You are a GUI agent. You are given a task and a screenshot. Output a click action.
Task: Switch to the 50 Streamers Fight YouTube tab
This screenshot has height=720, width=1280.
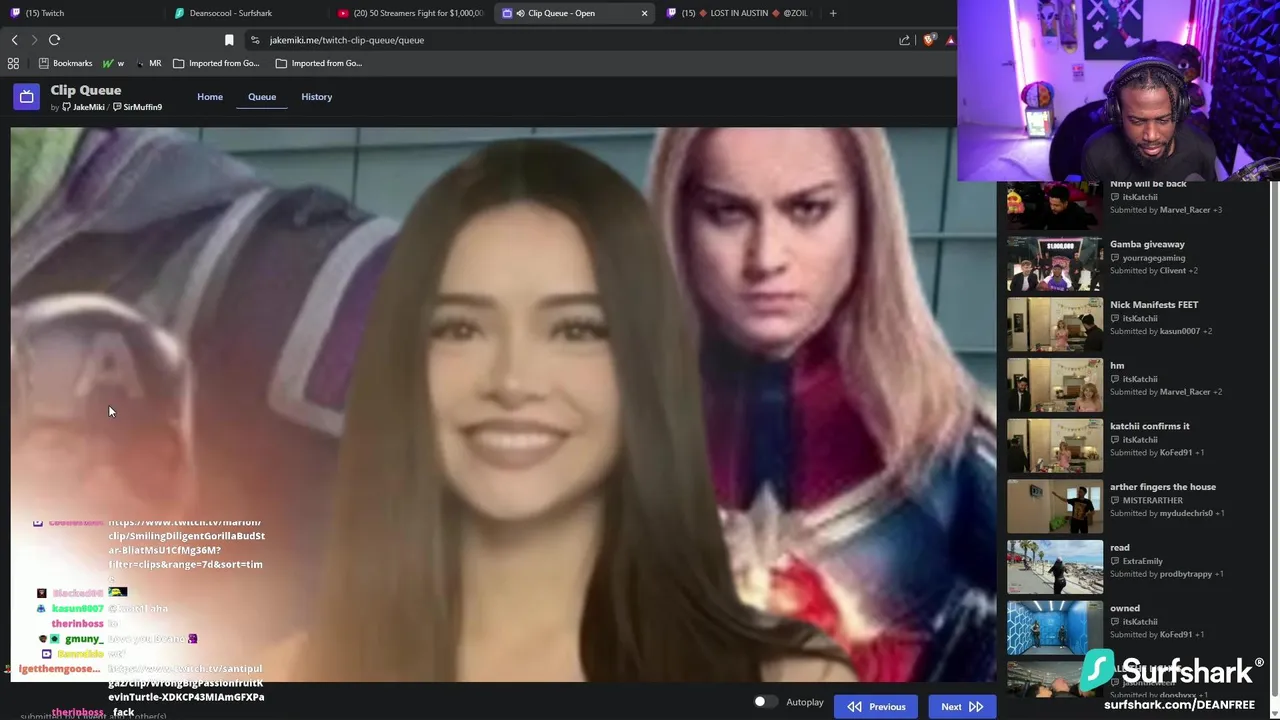[x=410, y=13]
